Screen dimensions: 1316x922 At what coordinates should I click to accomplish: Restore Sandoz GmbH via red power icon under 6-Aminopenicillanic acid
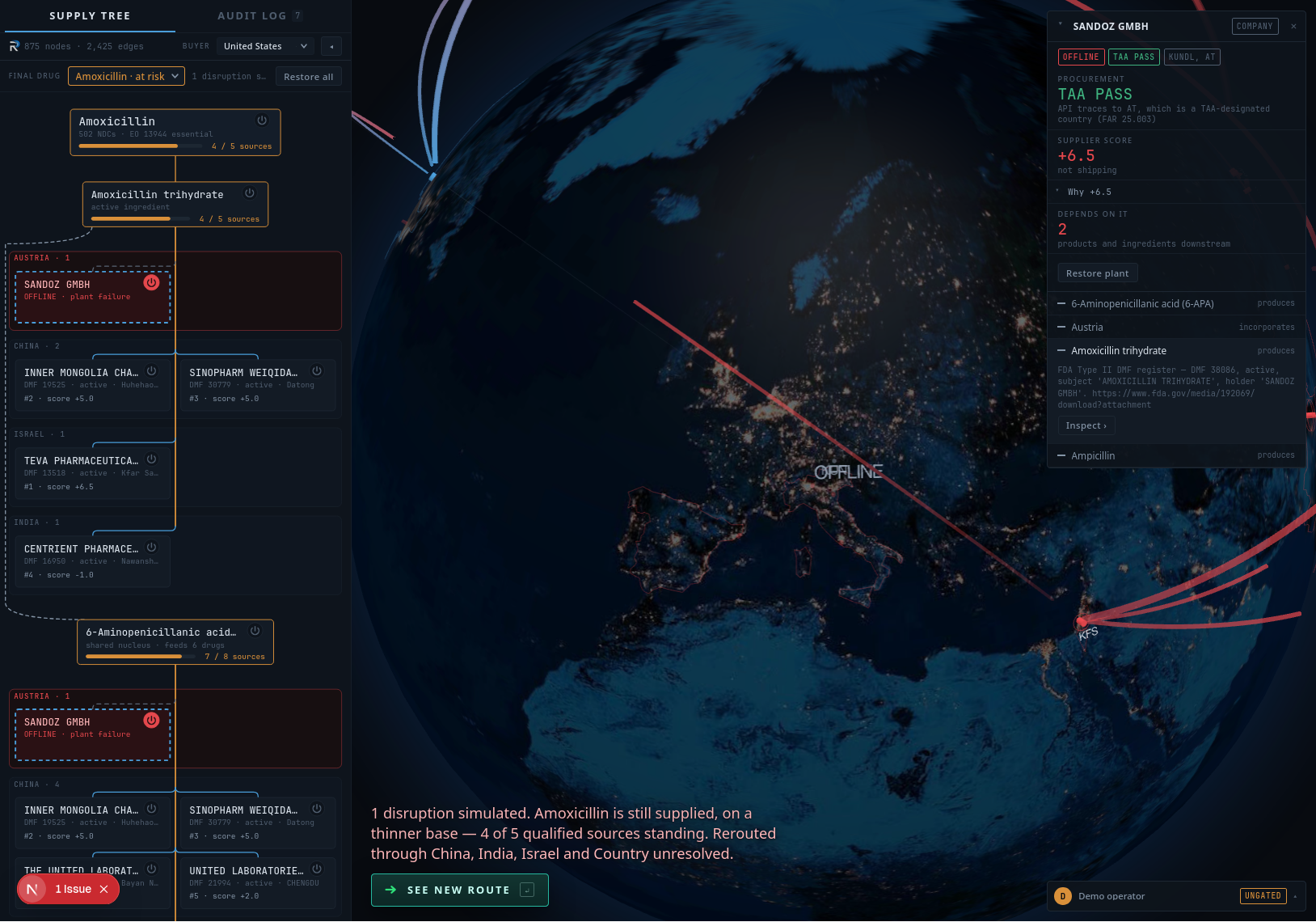click(151, 720)
